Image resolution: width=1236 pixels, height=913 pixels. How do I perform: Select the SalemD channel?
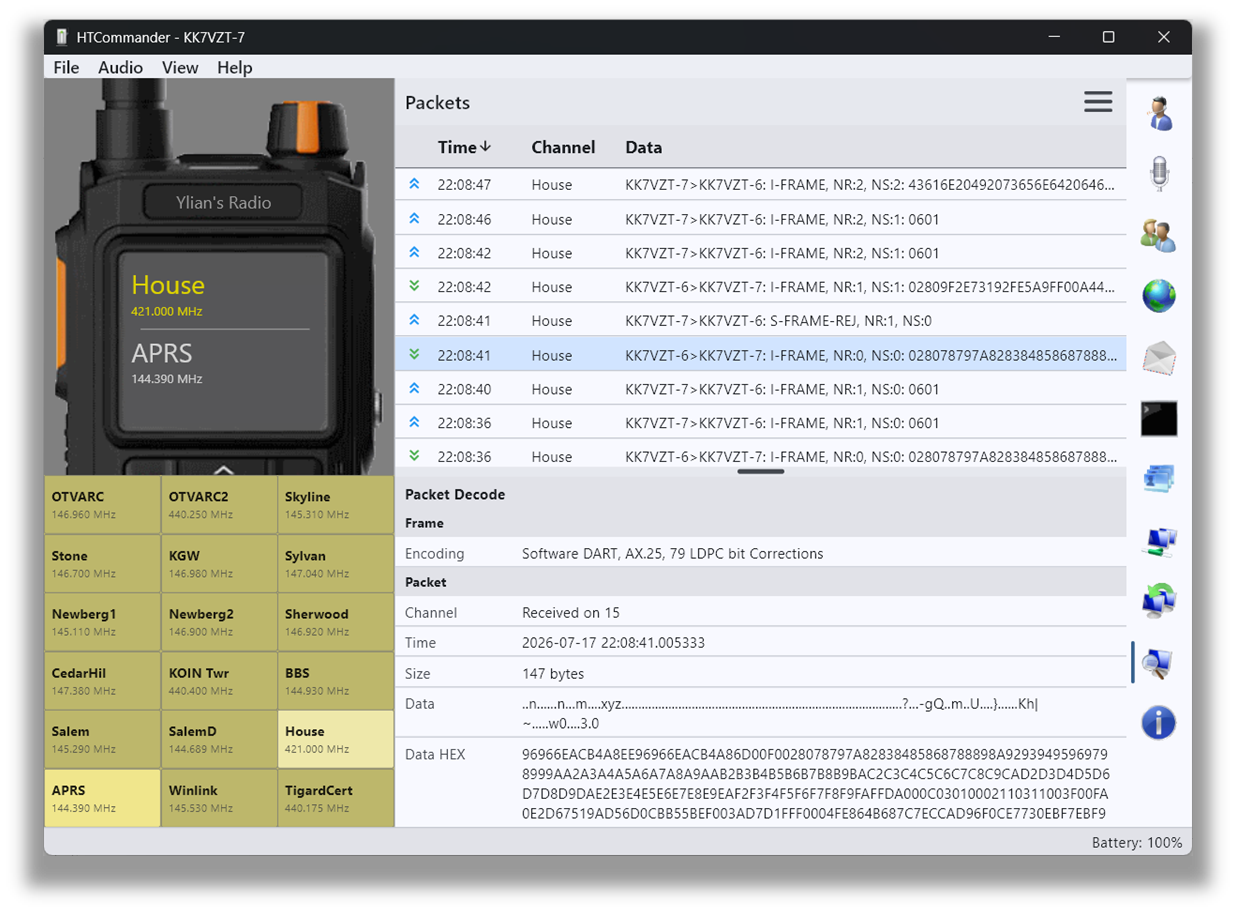click(x=219, y=740)
